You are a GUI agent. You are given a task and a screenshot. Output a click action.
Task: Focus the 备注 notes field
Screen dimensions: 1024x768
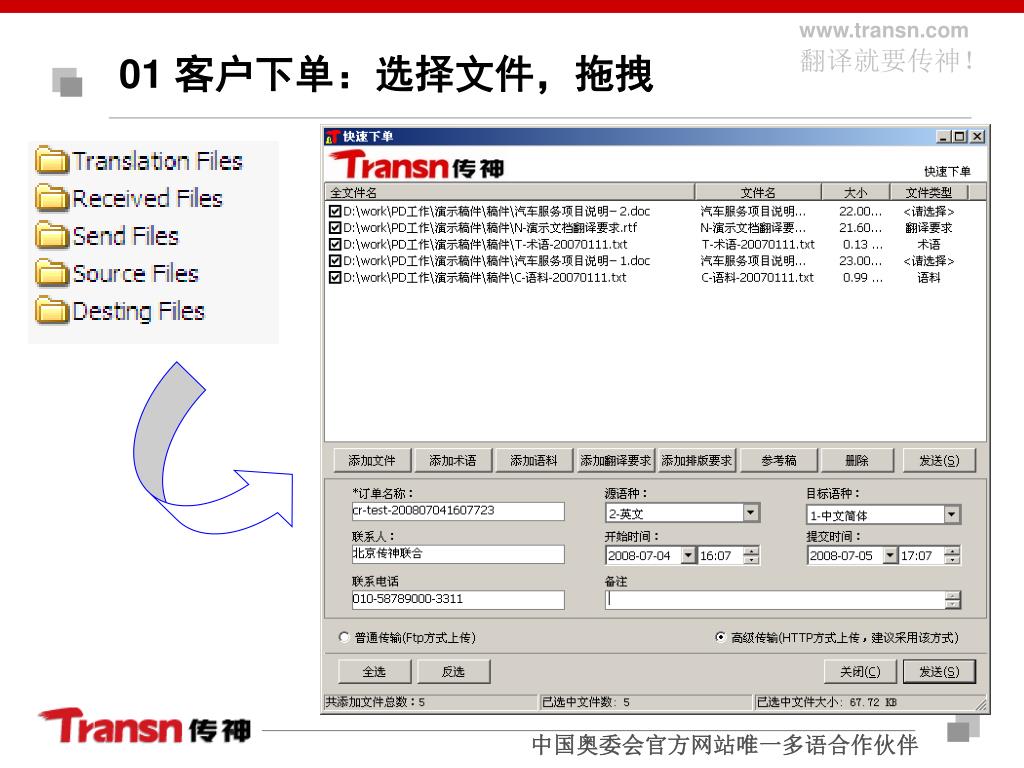(x=775, y=600)
